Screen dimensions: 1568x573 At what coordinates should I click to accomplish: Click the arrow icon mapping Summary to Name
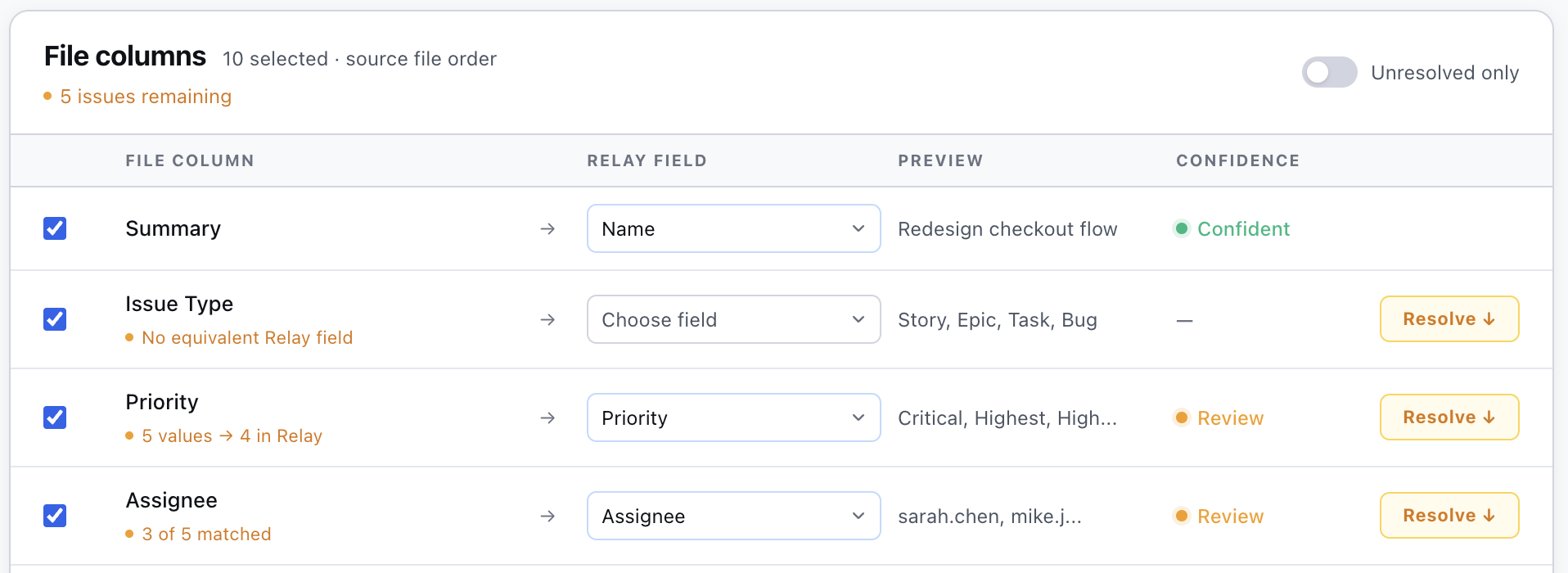click(x=547, y=228)
